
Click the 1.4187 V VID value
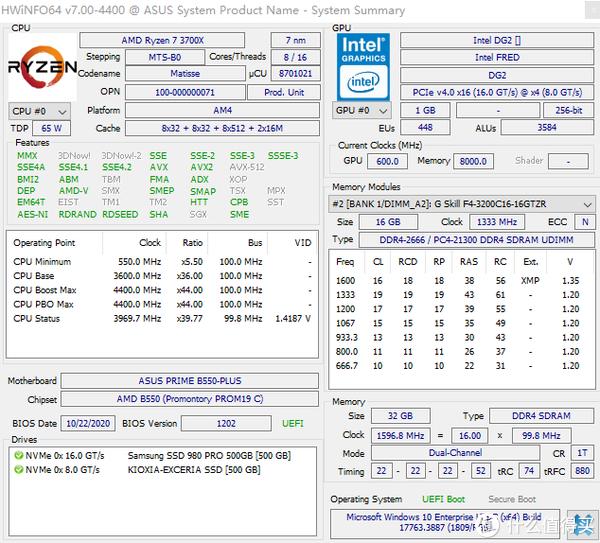(293, 318)
